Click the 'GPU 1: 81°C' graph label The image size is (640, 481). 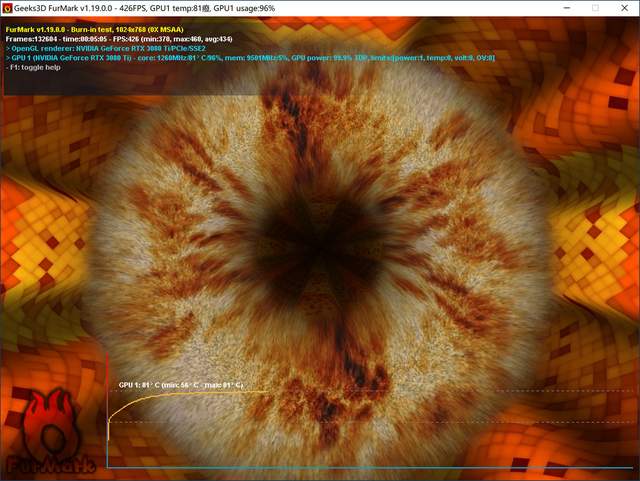click(181, 385)
